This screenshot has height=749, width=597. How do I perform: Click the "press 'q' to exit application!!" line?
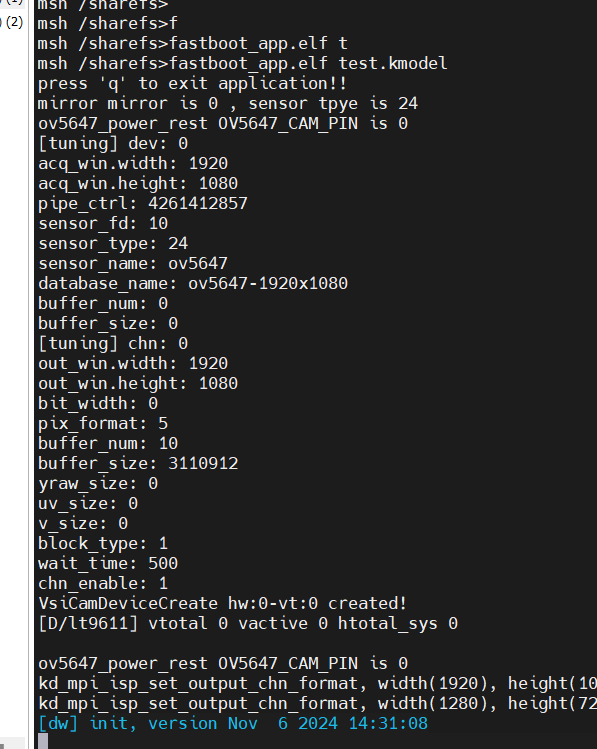192,84
